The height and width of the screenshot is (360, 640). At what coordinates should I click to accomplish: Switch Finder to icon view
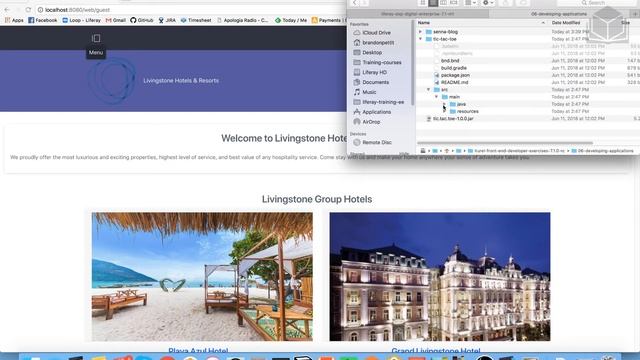click(423, 3)
